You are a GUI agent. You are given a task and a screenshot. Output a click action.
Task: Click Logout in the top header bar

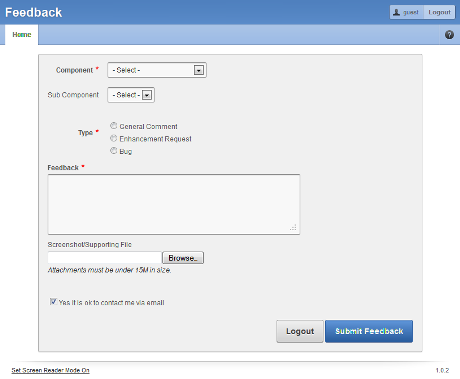pyautogui.click(x=439, y=12)
